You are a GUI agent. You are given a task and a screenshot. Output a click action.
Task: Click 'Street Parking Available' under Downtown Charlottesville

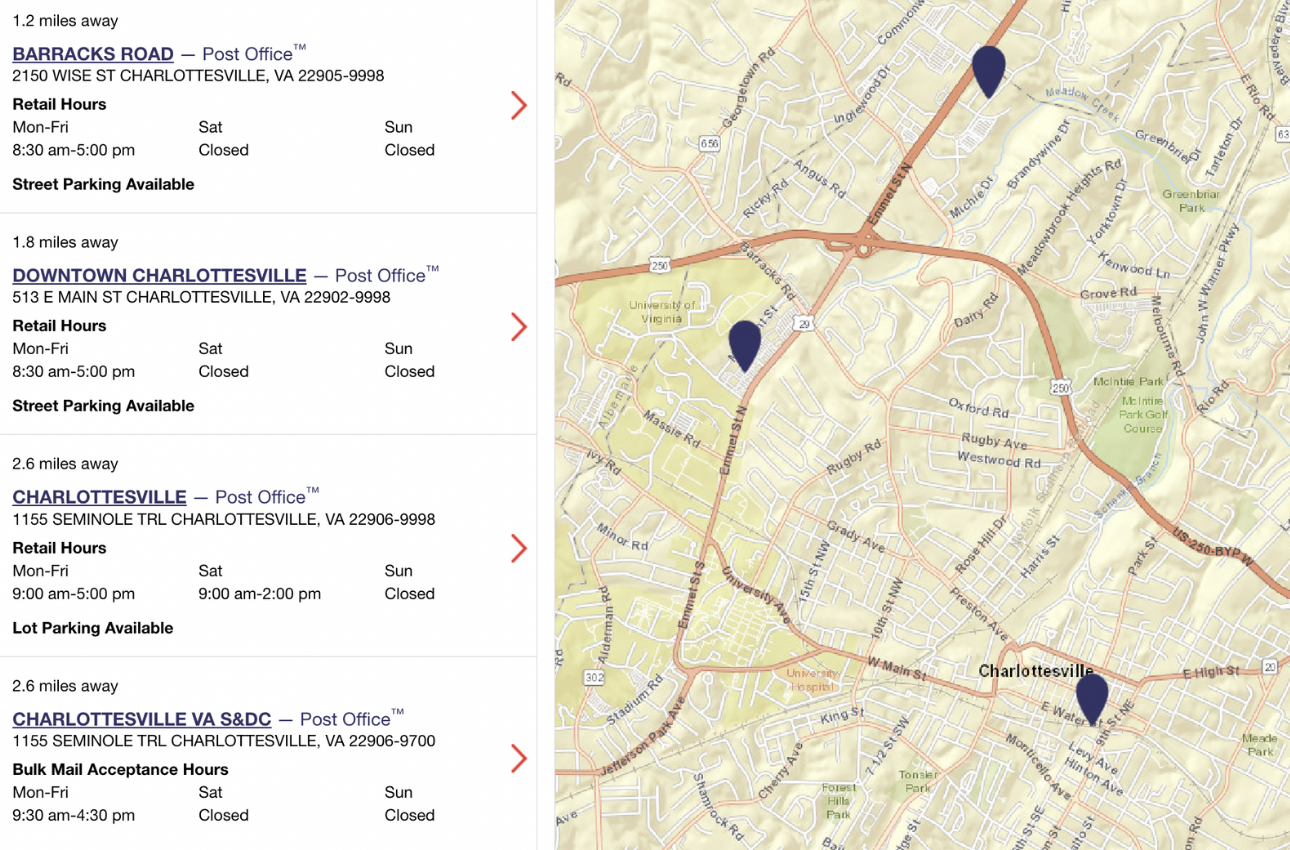coord(103,406)
